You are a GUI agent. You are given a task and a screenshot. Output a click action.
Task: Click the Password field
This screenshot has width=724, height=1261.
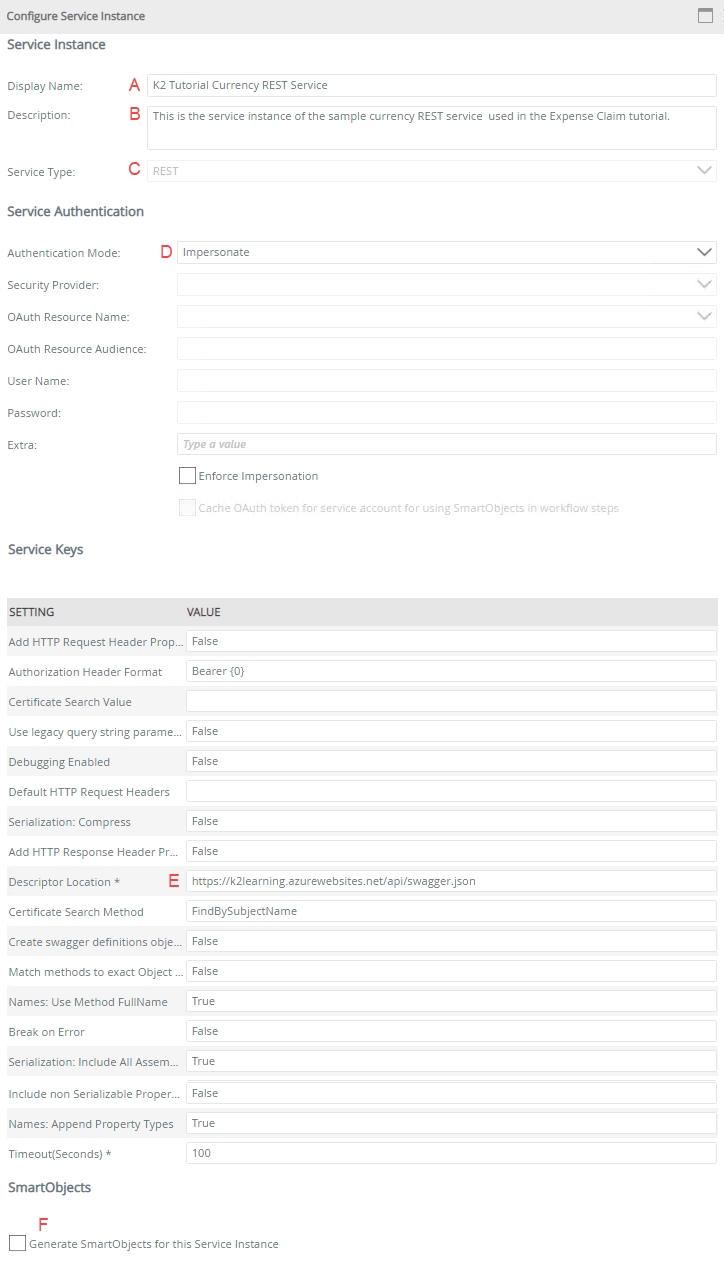446,412
